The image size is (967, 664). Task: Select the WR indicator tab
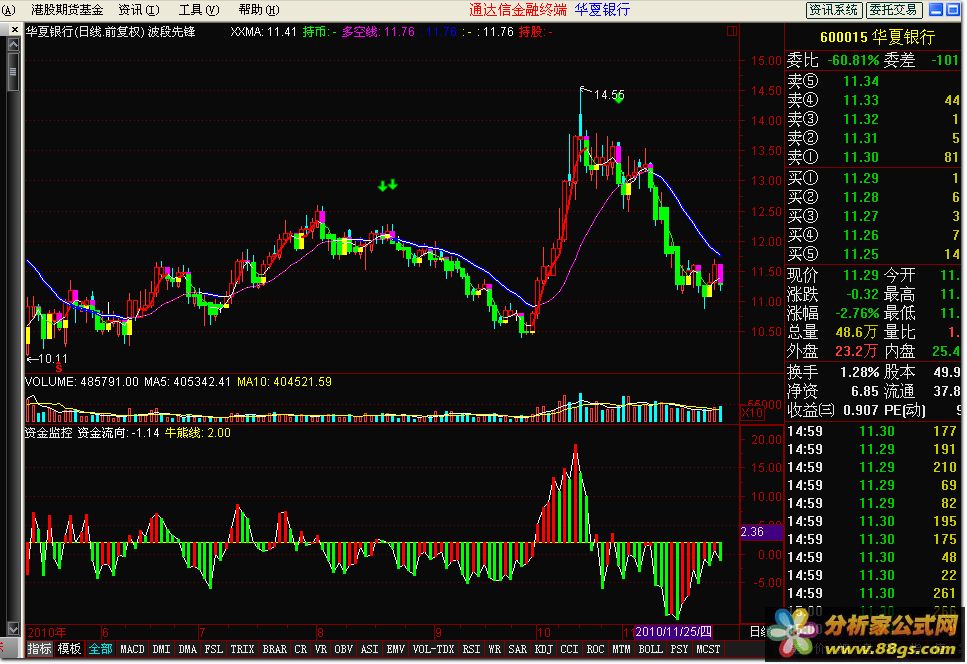tap(495, 649)
